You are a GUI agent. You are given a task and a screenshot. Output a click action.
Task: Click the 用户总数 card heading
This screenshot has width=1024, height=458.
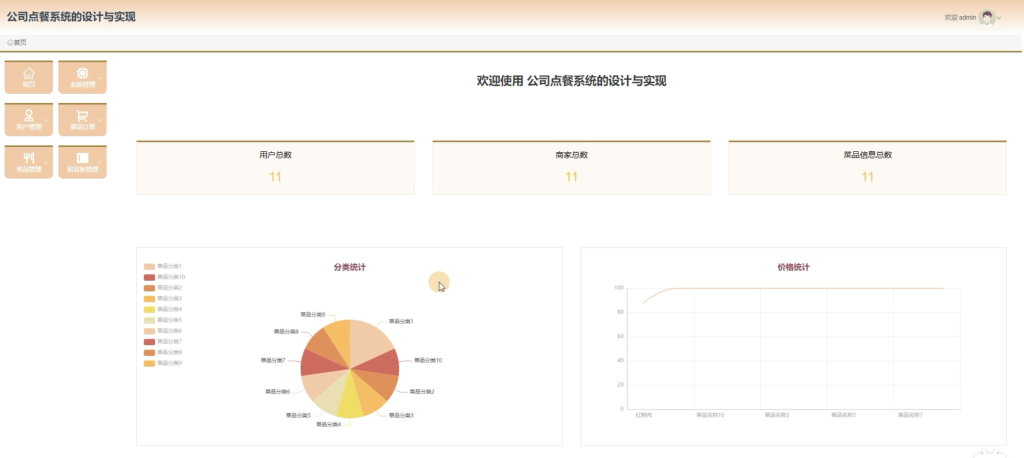(x=275, y=155)
